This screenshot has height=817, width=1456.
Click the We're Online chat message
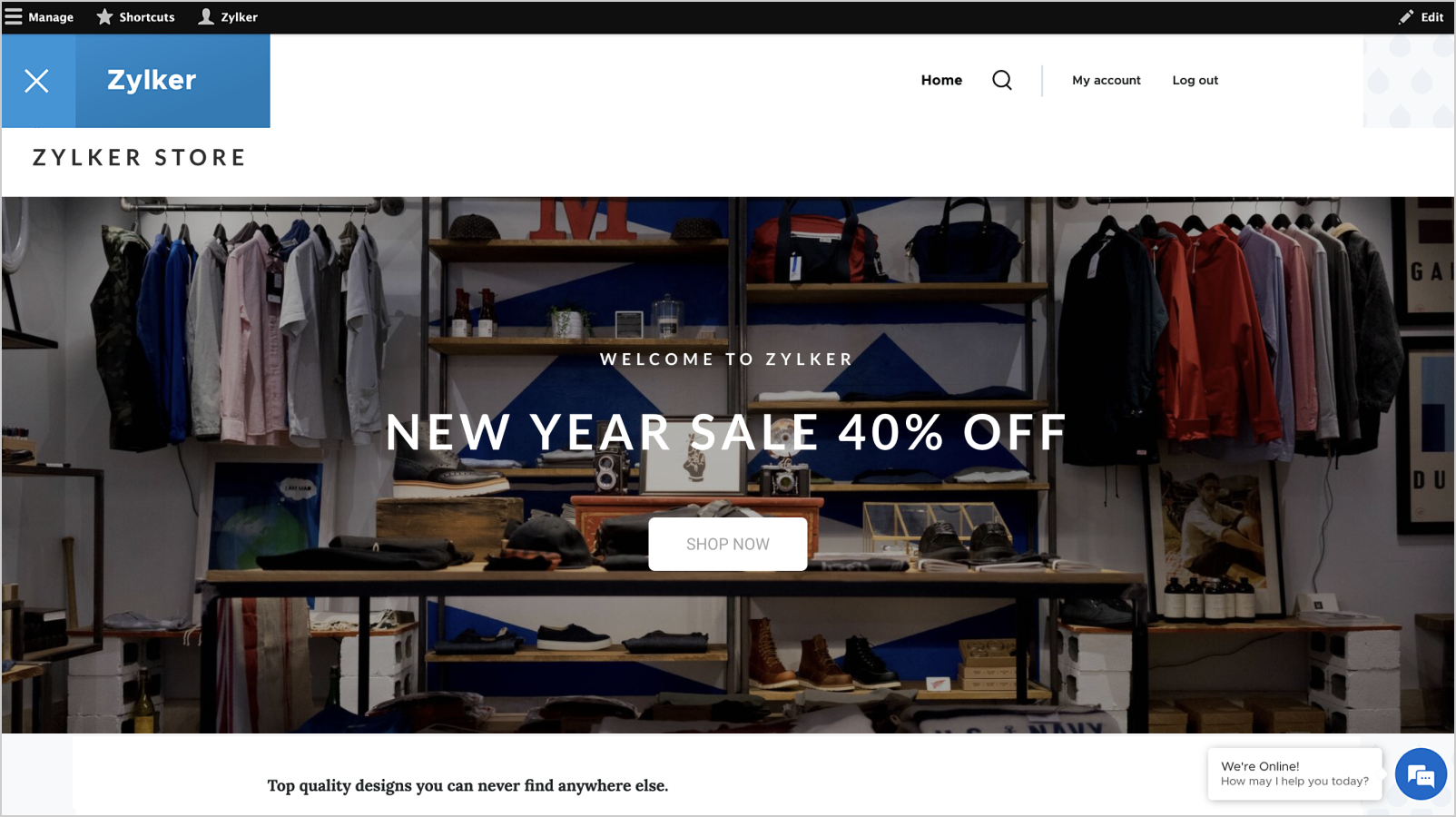[1294, 773]
